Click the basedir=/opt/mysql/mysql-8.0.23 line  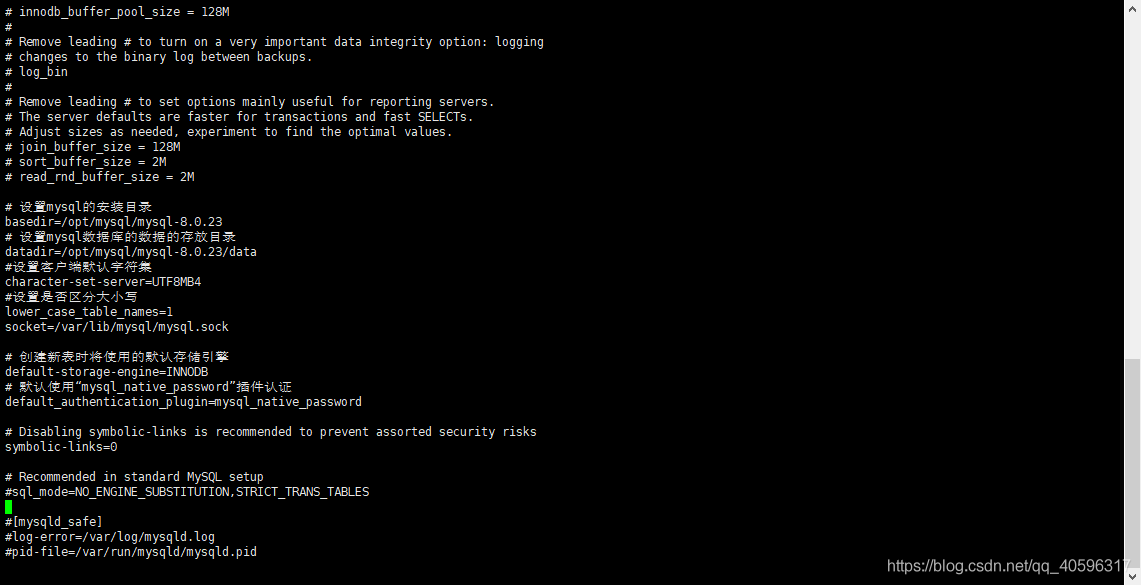[114, 222]
